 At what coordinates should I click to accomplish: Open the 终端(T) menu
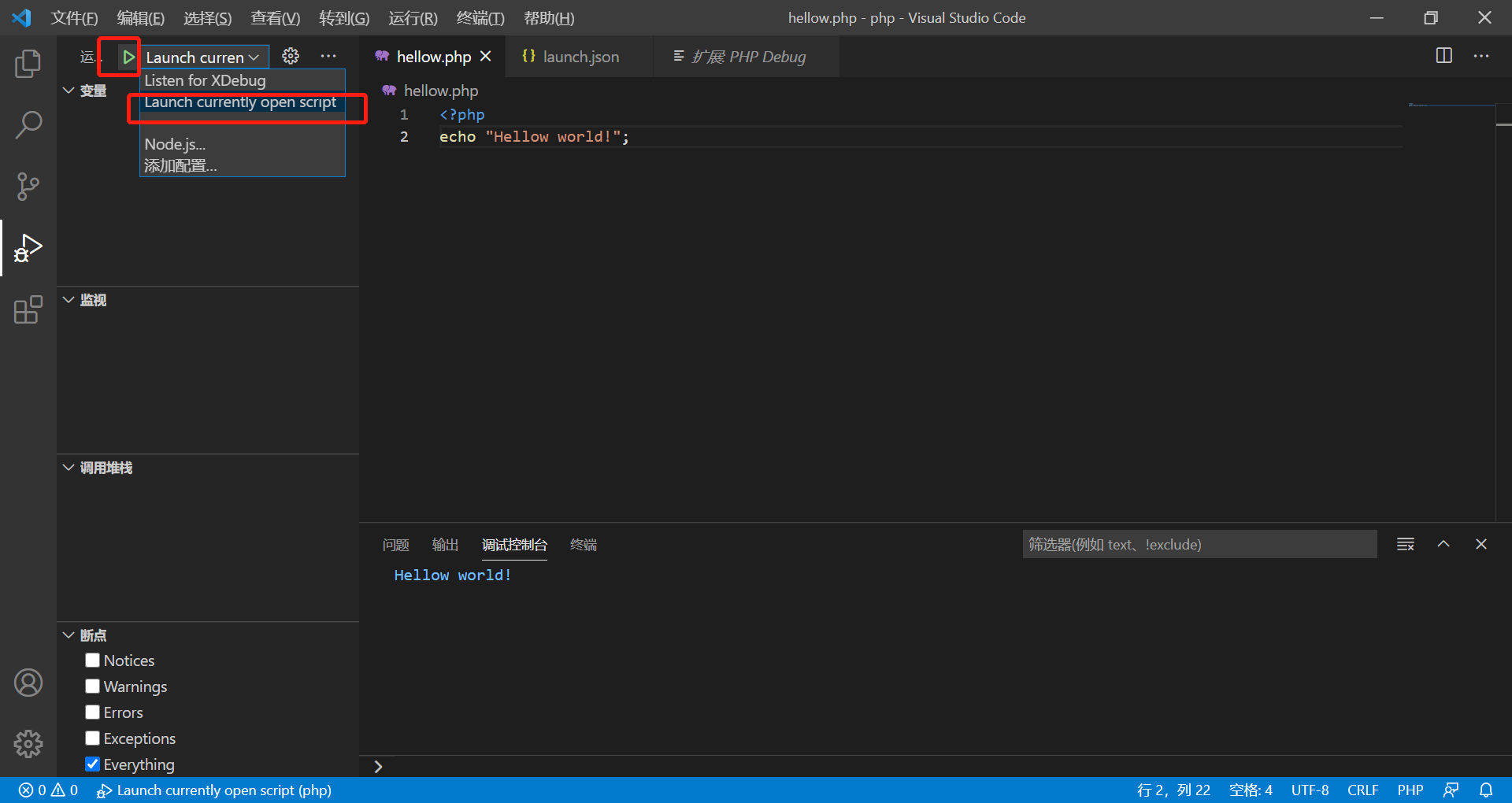[x=480, y=17]
